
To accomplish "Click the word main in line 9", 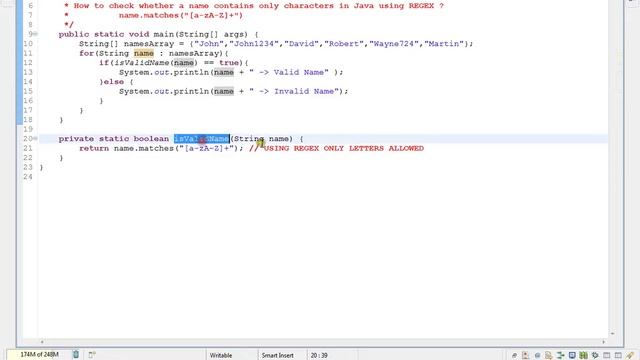I will [x=164, y=34].
